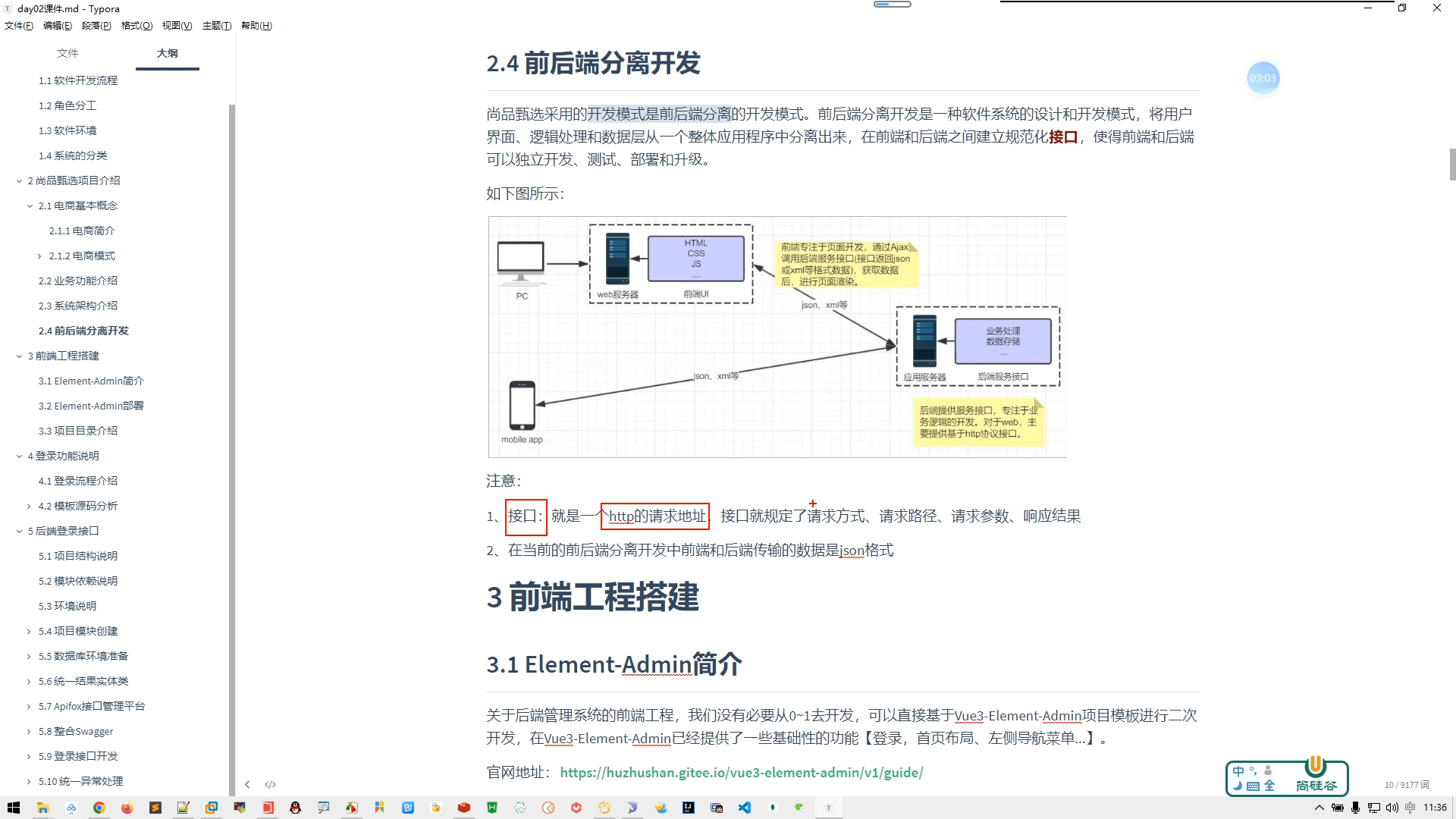Expand the 5.4 项目模块创建 outline node

coord(30,631)
